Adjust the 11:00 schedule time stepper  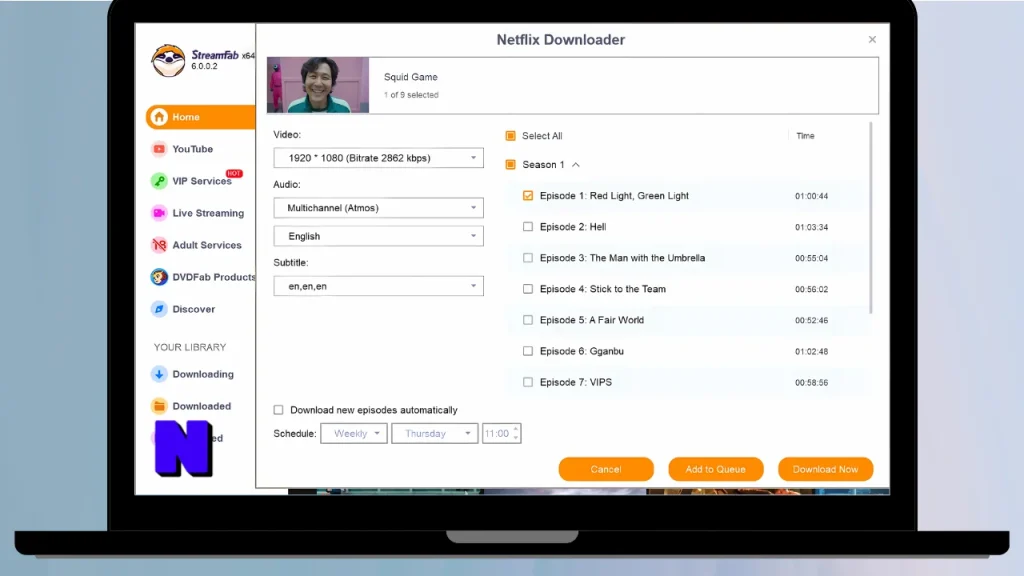tap(516, 434)
